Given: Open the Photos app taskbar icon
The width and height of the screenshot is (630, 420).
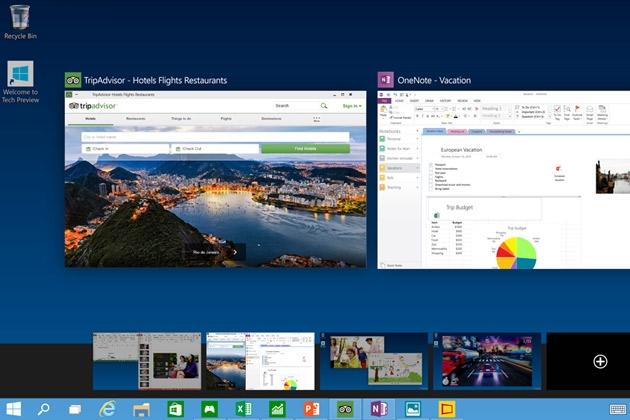Looking at the screenshot, I should coord(413,409).
